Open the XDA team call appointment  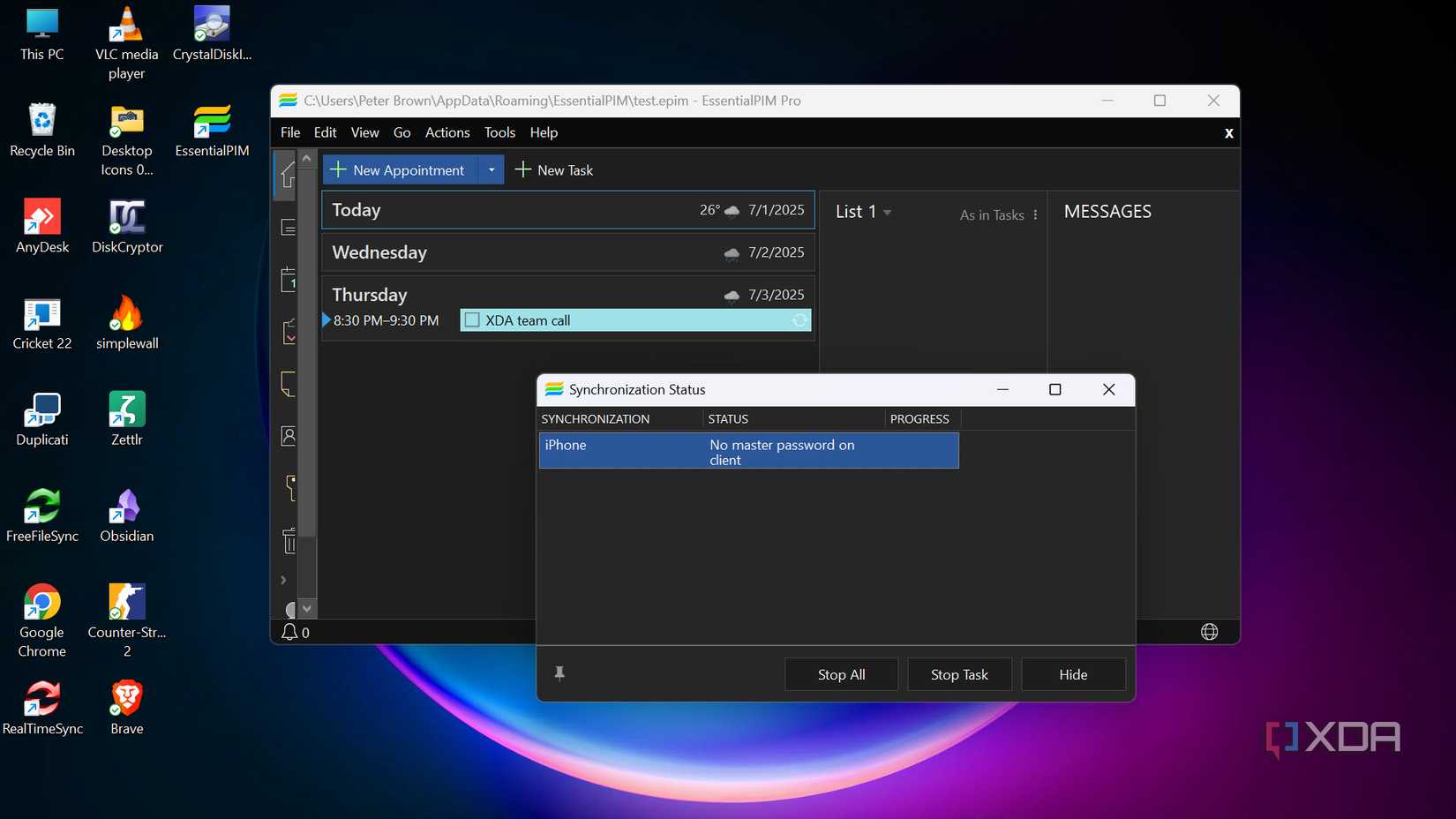[635, 320]
